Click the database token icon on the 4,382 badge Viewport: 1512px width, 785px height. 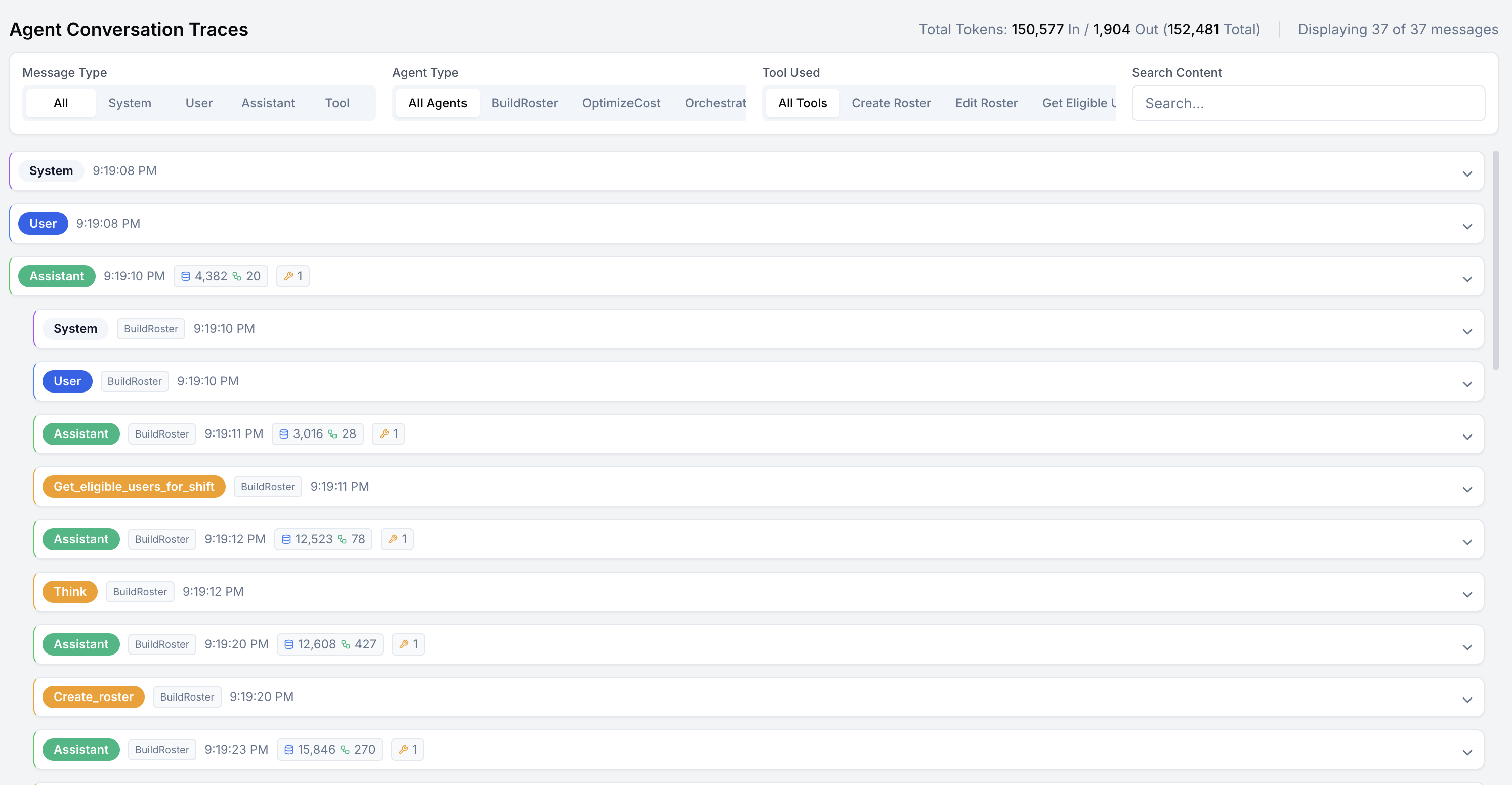(186, 276)
